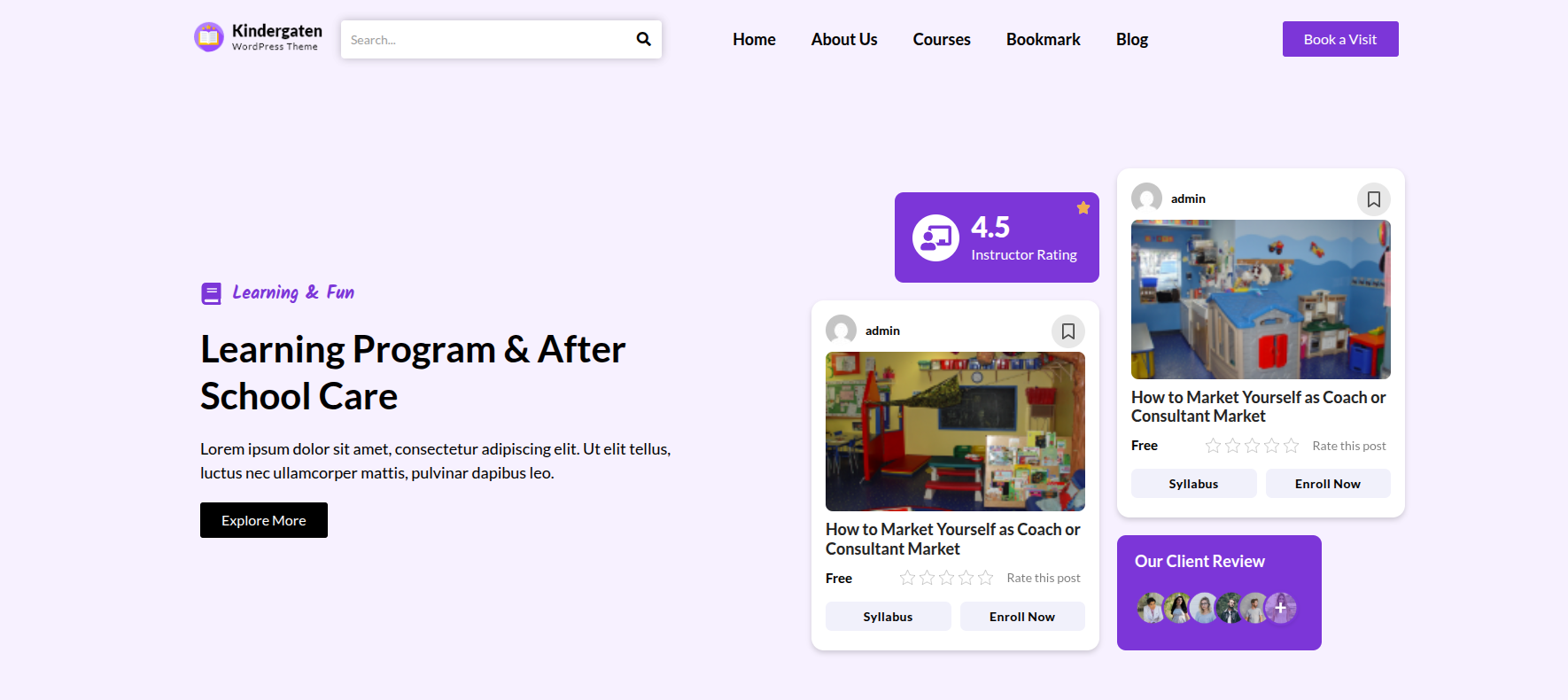Click admin avatar on the blue classroom card
This screenshot has width=1568, height=700.
1146,198
